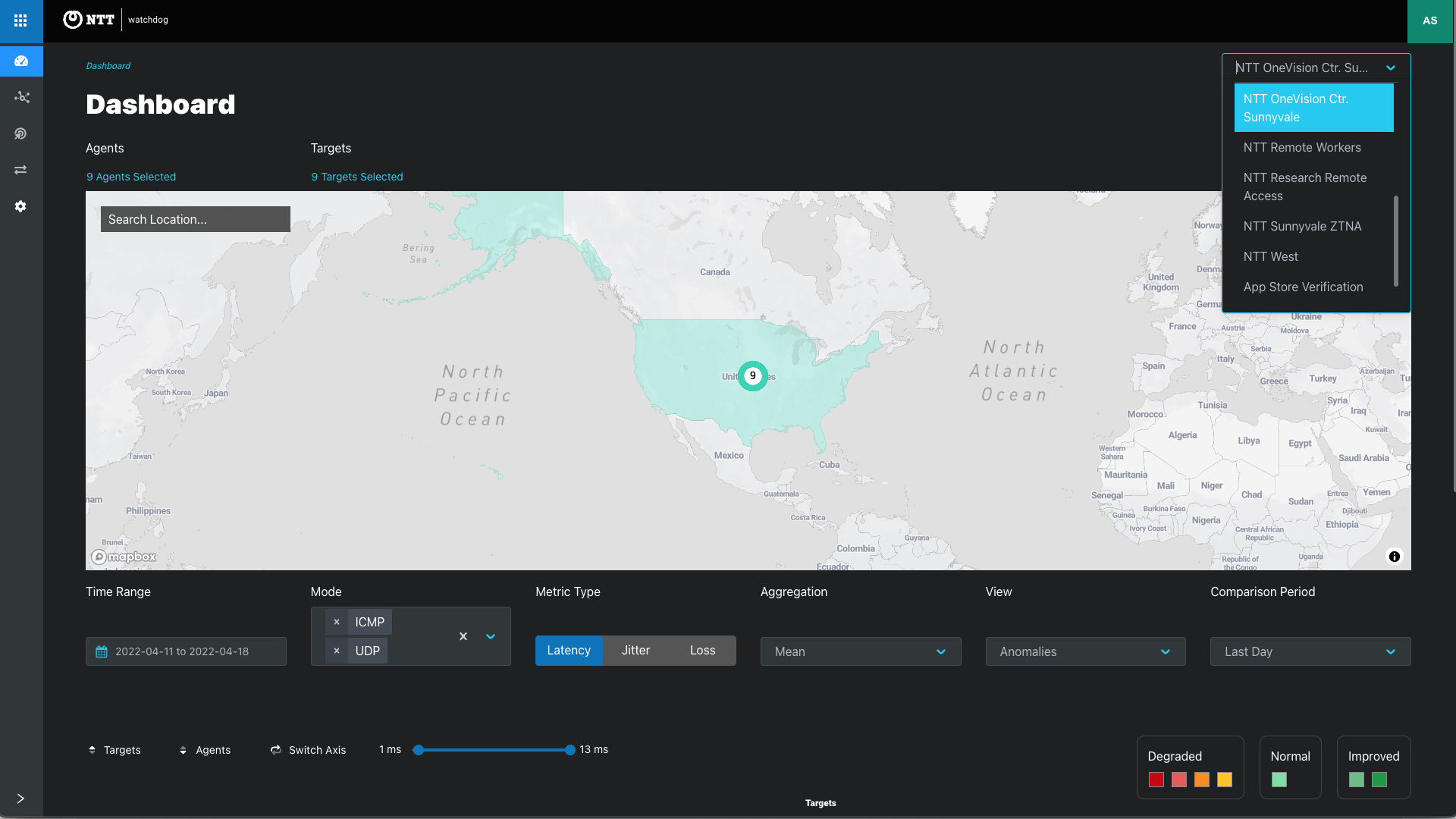
Task: Sort by Agents
Action: [205, 750]
